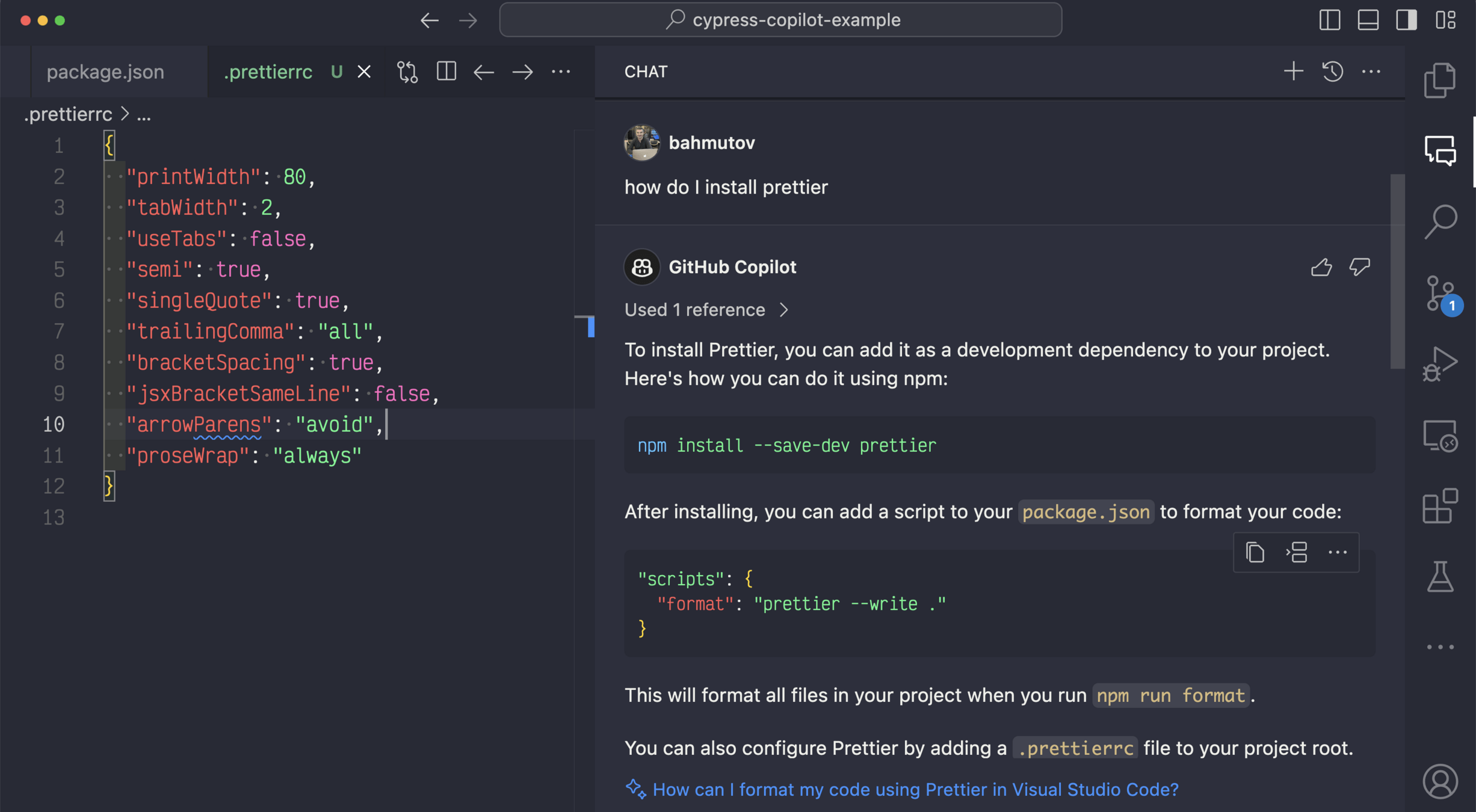Toggle the primary side bar layout button
Image resolution: width=1476 pixels, height=812 pixels.
(1330, 20)
